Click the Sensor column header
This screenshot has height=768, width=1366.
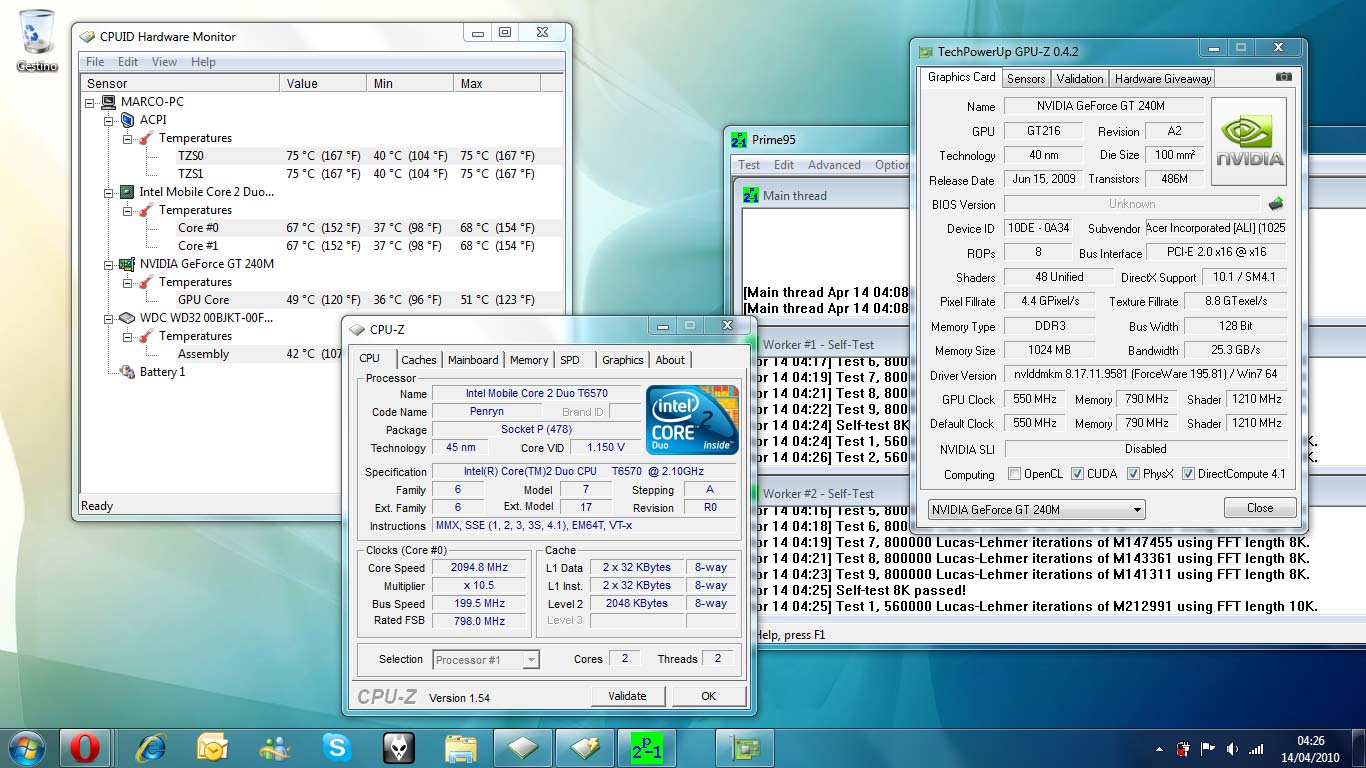[x=180, y=84]
